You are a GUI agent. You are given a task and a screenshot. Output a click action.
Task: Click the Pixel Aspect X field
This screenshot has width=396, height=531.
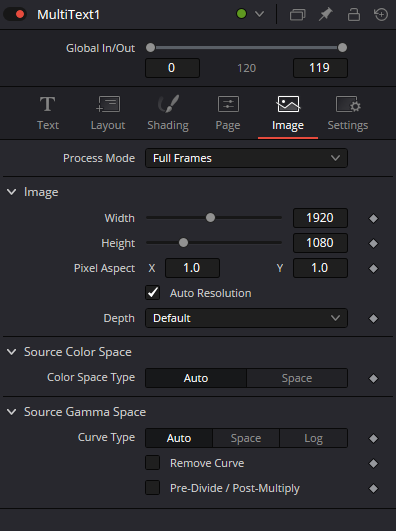(x=192, y=268)
